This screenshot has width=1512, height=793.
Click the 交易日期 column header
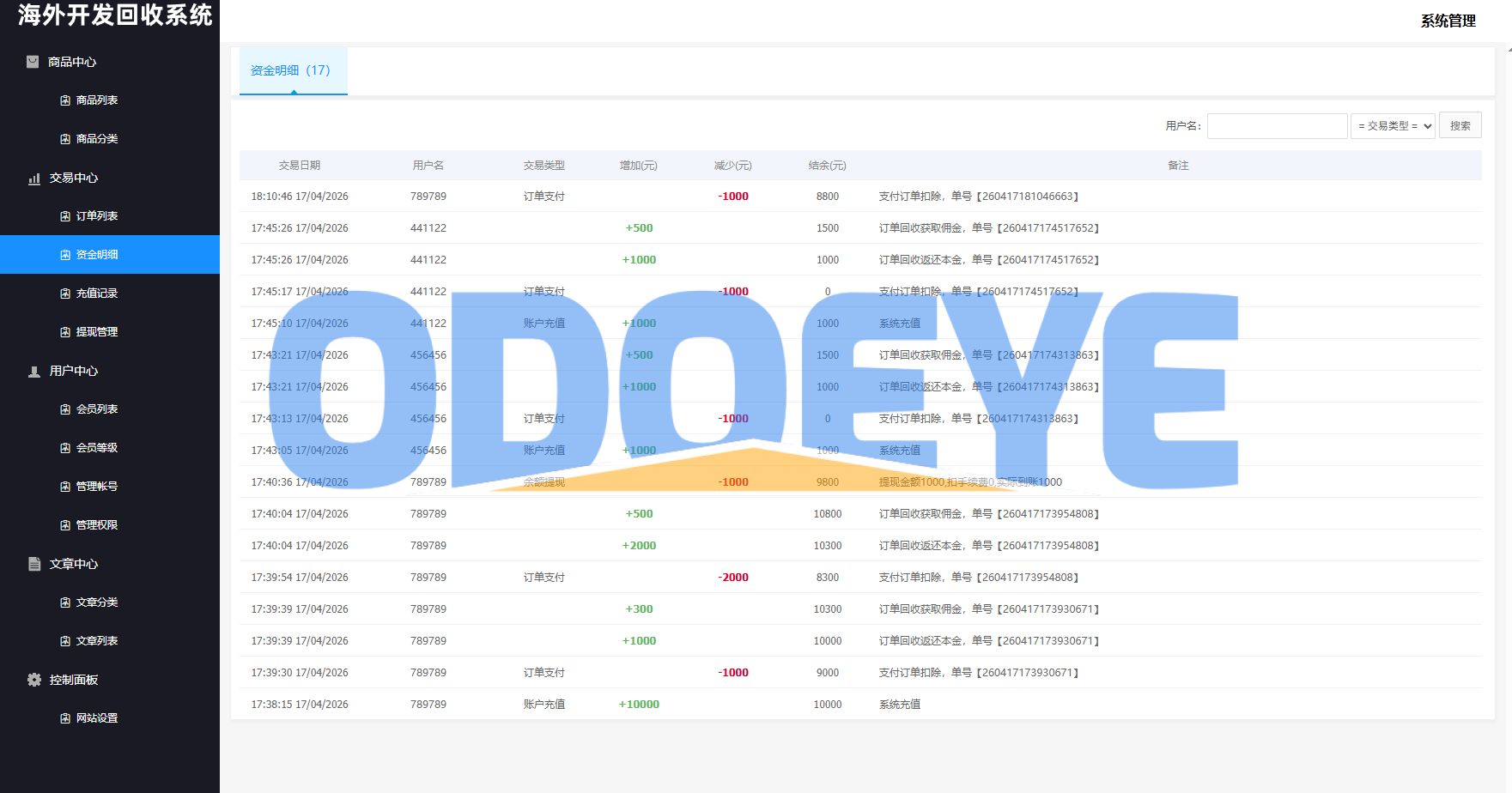point(300,166)
